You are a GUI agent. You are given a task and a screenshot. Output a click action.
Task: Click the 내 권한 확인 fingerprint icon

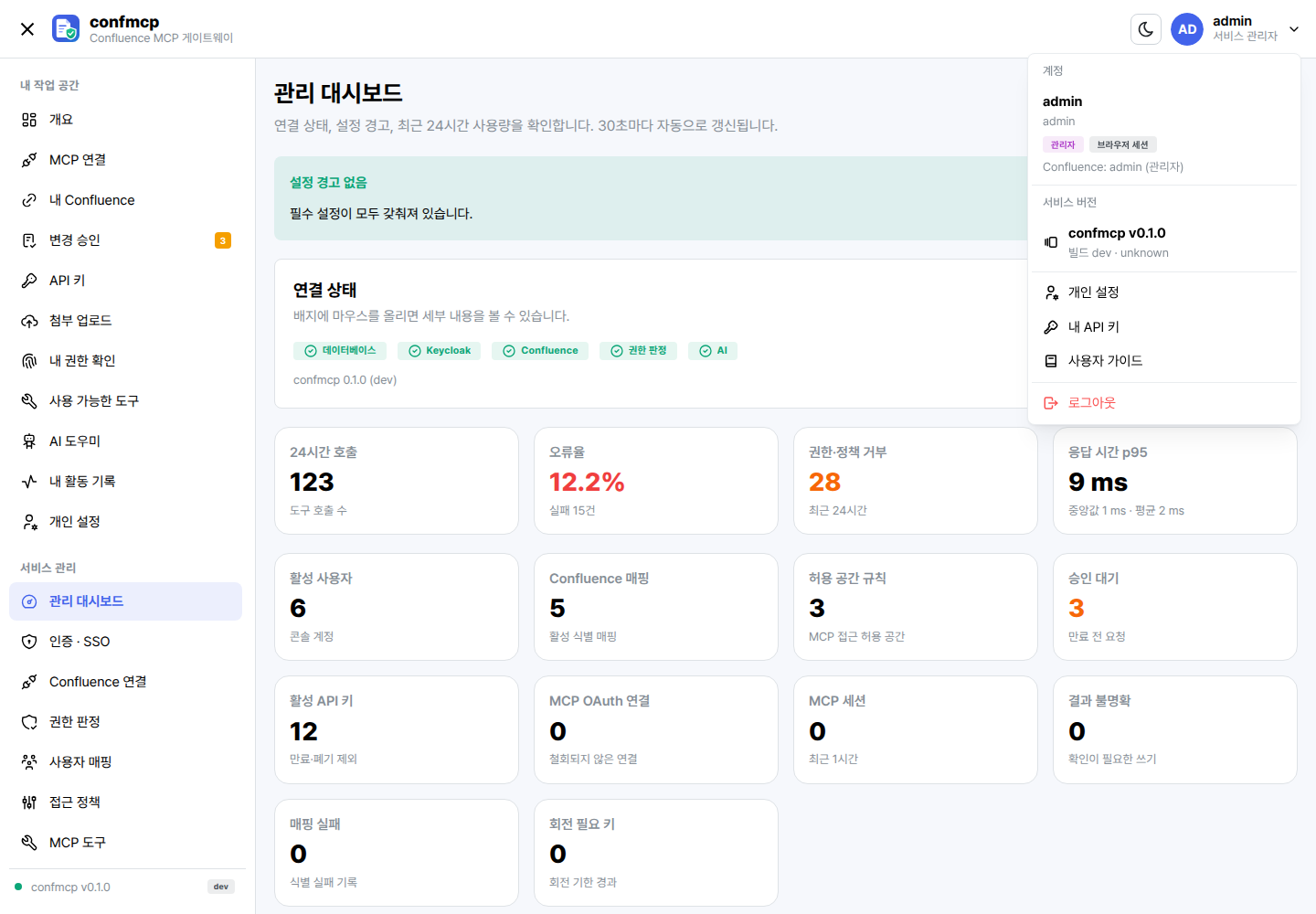click(x=29, y=361)
